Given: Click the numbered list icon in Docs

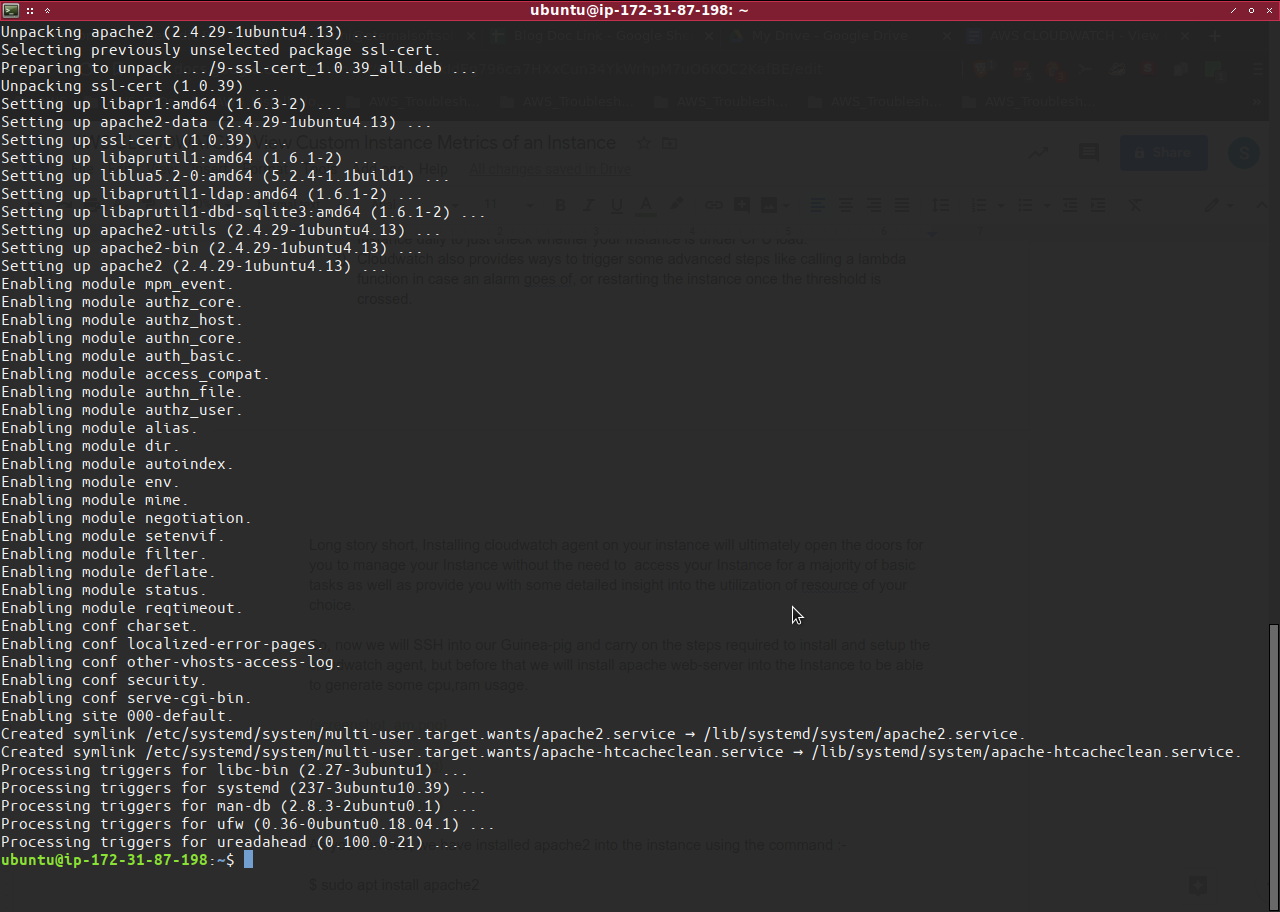Looking at the screenshot, I should click(978, 205).
